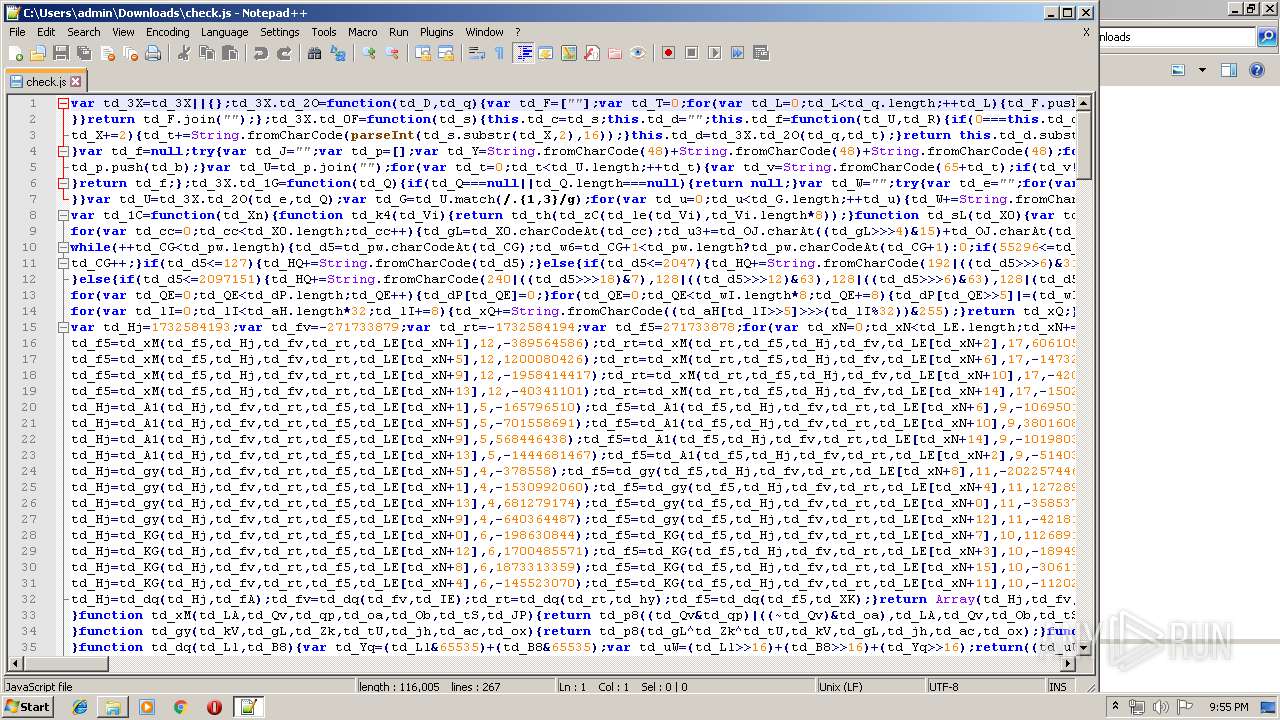Click the Unix (LF) status bar field

(x=870, y=687)
